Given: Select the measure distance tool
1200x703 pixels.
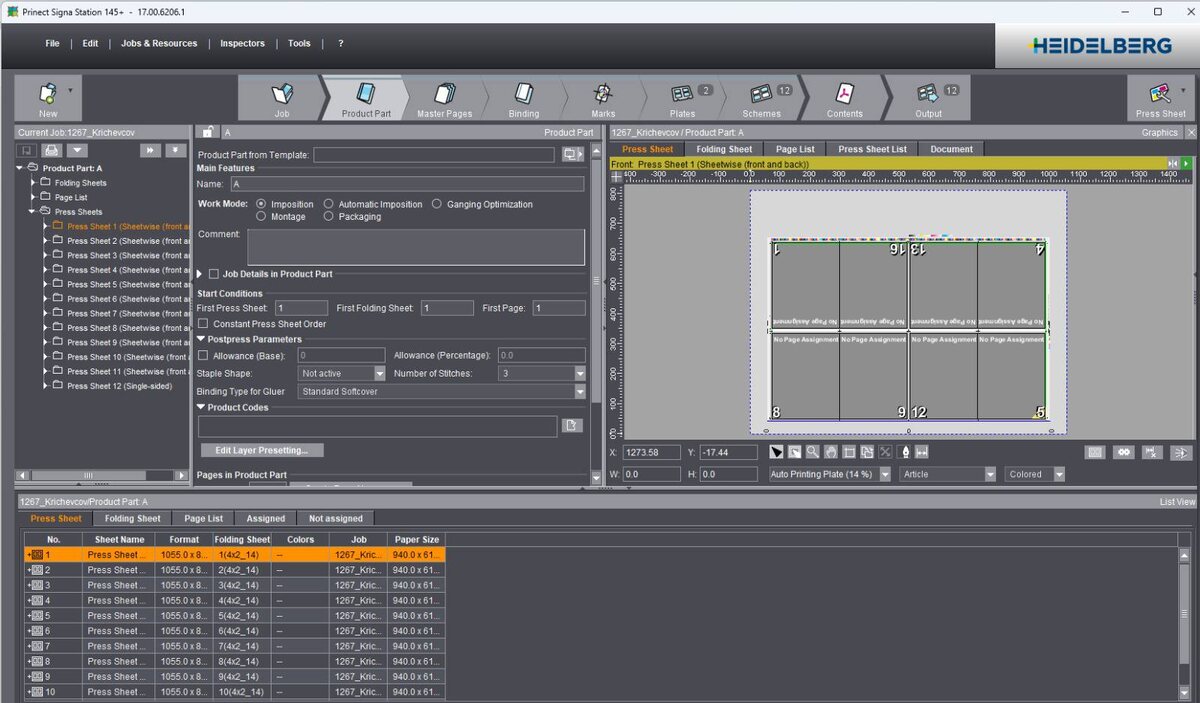Looking at the screenshot, I should click(922, 452).
